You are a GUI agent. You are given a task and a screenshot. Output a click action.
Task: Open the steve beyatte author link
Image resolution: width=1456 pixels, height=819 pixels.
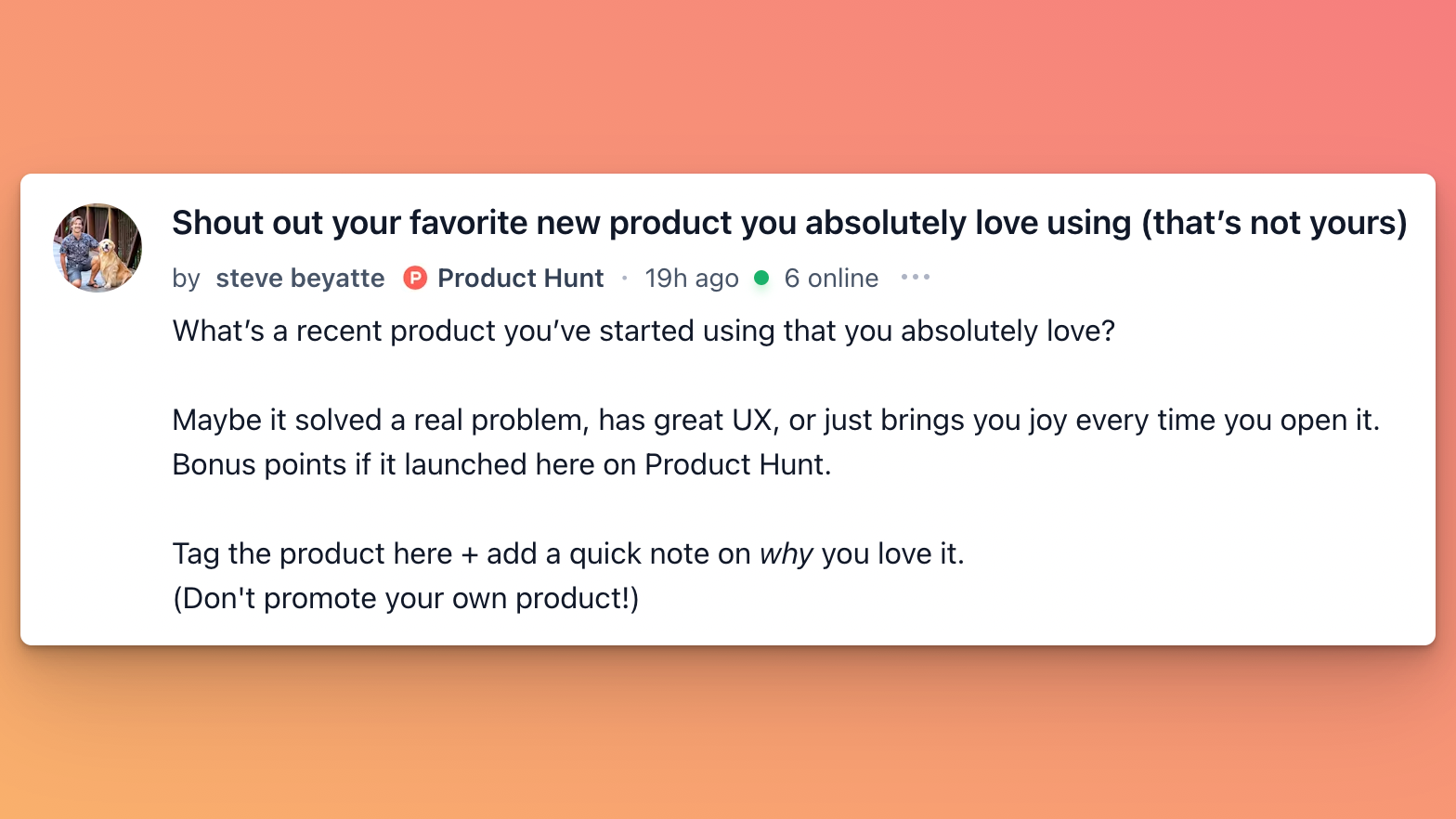tap(300, 278)
